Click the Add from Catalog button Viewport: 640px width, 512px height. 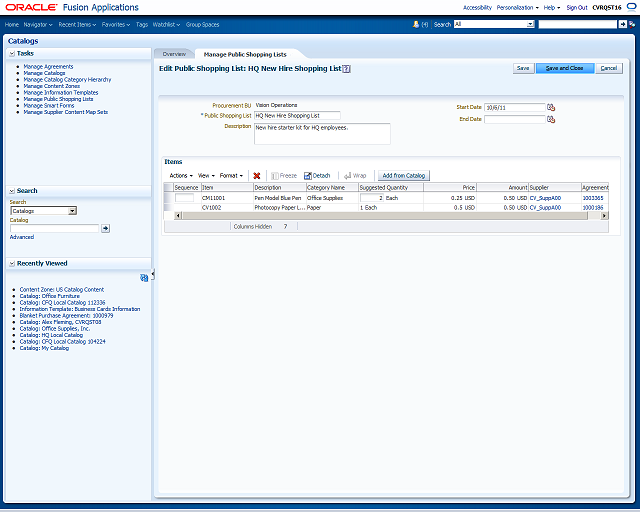pyautogui.click(x=404, y=176)
